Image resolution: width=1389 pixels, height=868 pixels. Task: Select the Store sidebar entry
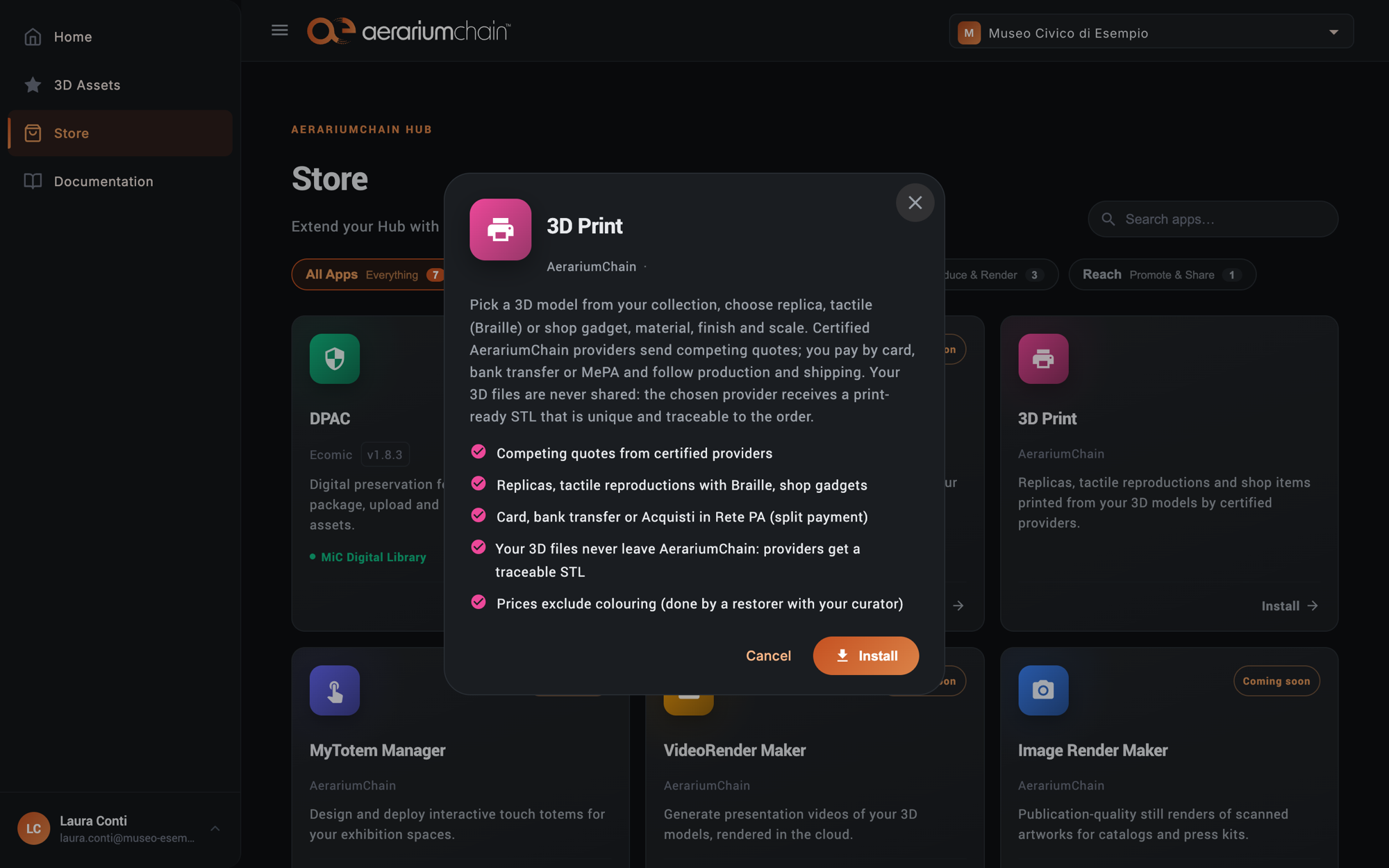[119, 133]
